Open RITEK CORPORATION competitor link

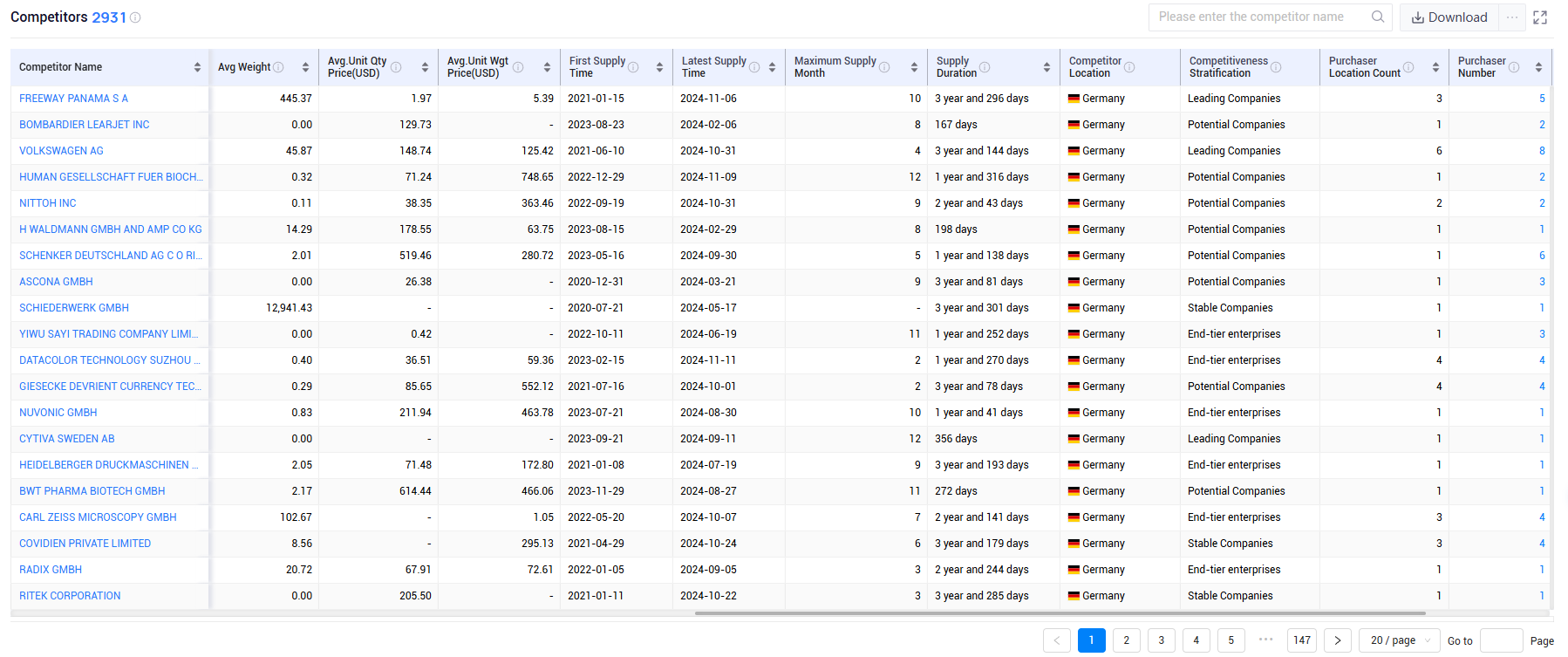point(70,596)
